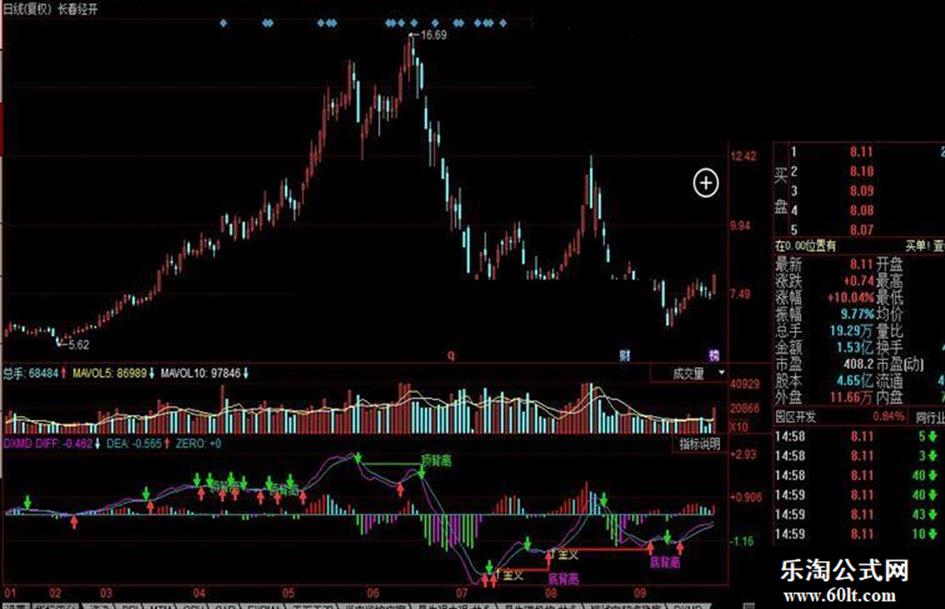Click the 振幅 value 9.77%
Image resolution: width=945 pixels, height=609 pixels.
point(857,314)
